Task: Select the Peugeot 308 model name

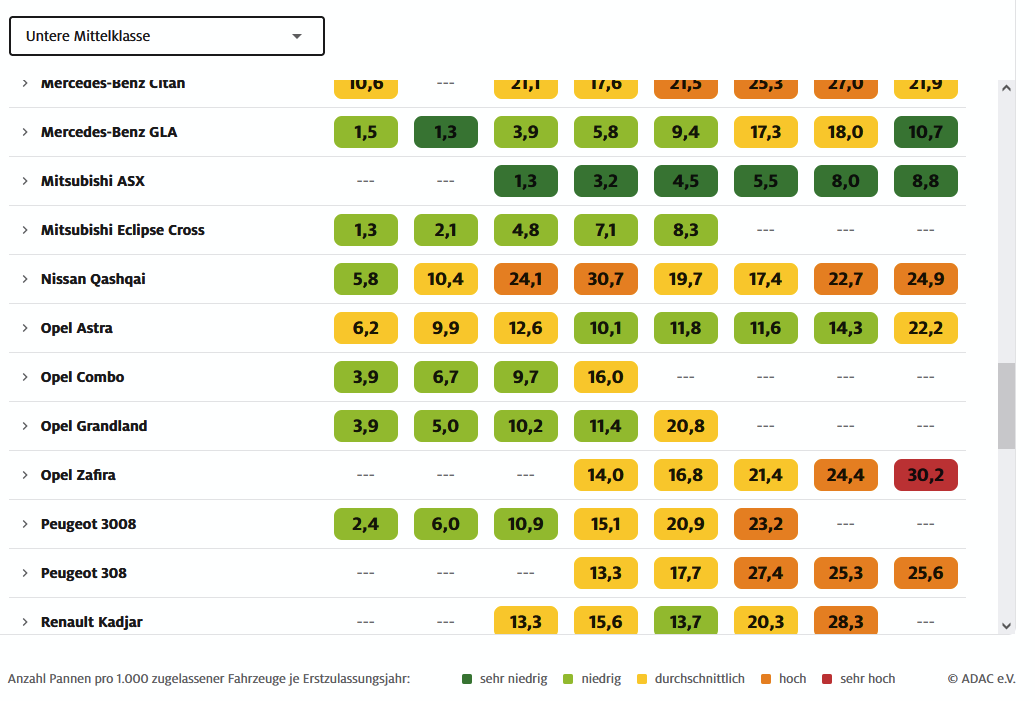Action: pyautogui.click(x=84, y=573)
